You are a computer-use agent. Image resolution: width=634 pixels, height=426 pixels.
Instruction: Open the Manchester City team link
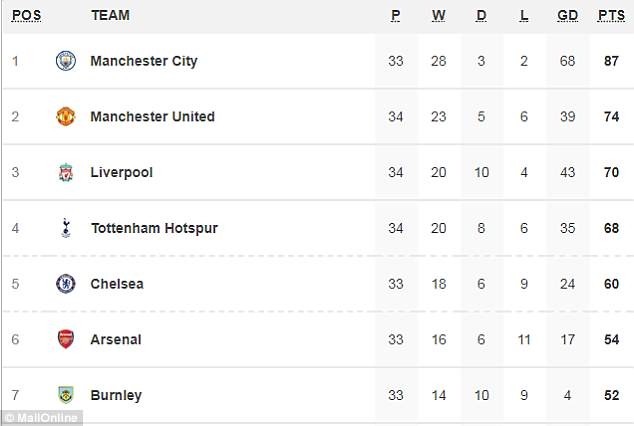coord(144,61)
